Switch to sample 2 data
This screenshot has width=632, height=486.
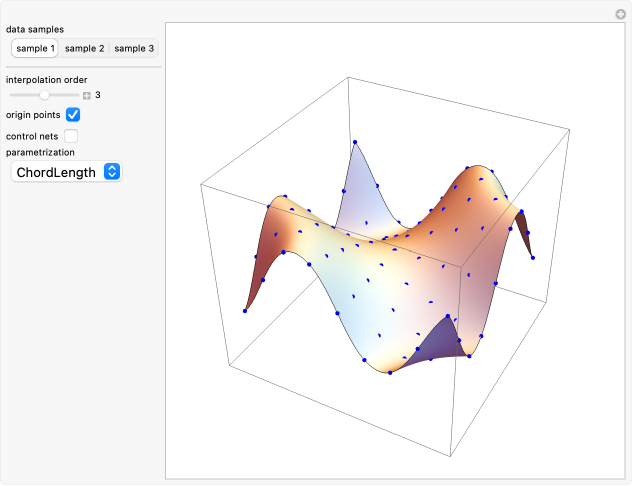coord(84,48)
